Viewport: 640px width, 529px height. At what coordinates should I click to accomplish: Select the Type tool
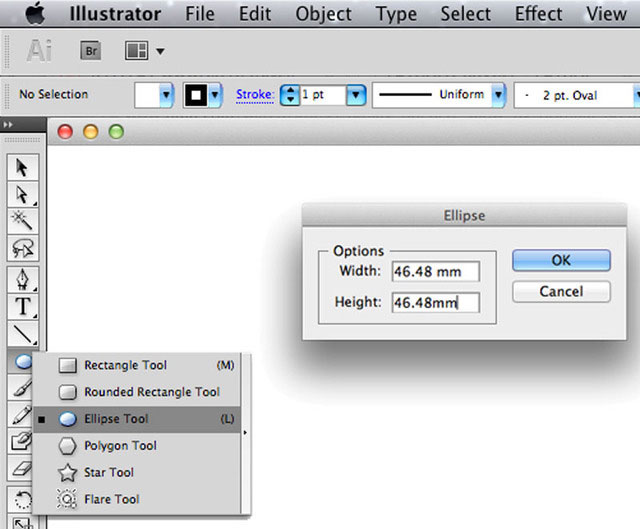[23, 307]
